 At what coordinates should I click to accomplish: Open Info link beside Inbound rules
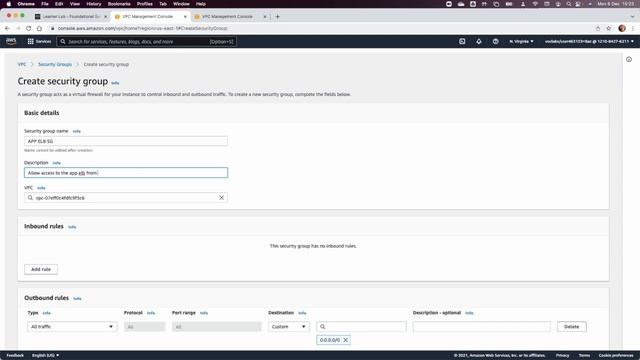pos(72,227)
